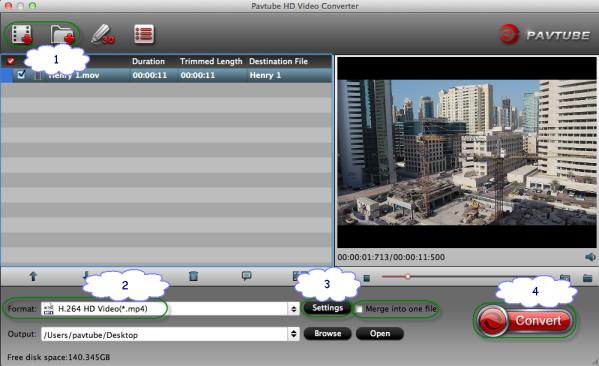
Task: Click the 00:00:11 duration cell
Action: pos(150,75)
